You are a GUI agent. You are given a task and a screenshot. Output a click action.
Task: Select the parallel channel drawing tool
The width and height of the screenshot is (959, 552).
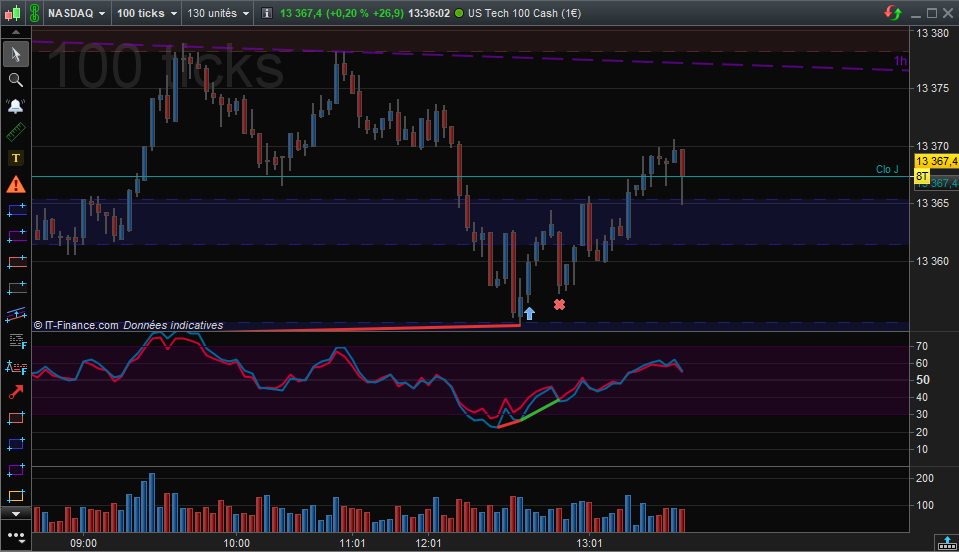pos(17,314)
